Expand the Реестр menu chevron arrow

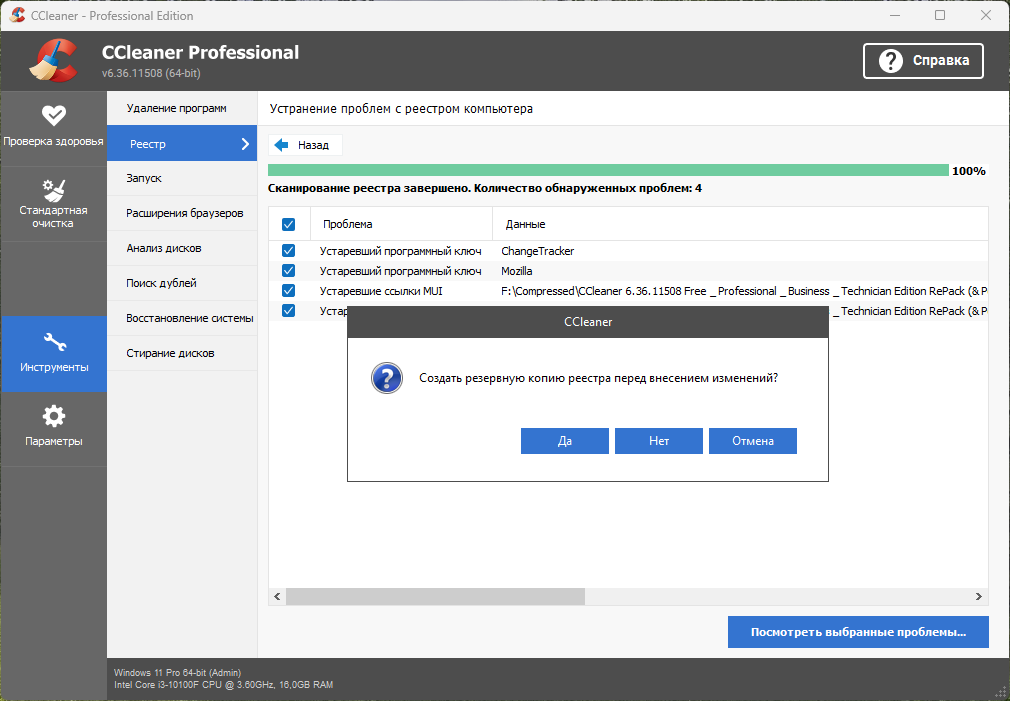click(x=245, y=144)
